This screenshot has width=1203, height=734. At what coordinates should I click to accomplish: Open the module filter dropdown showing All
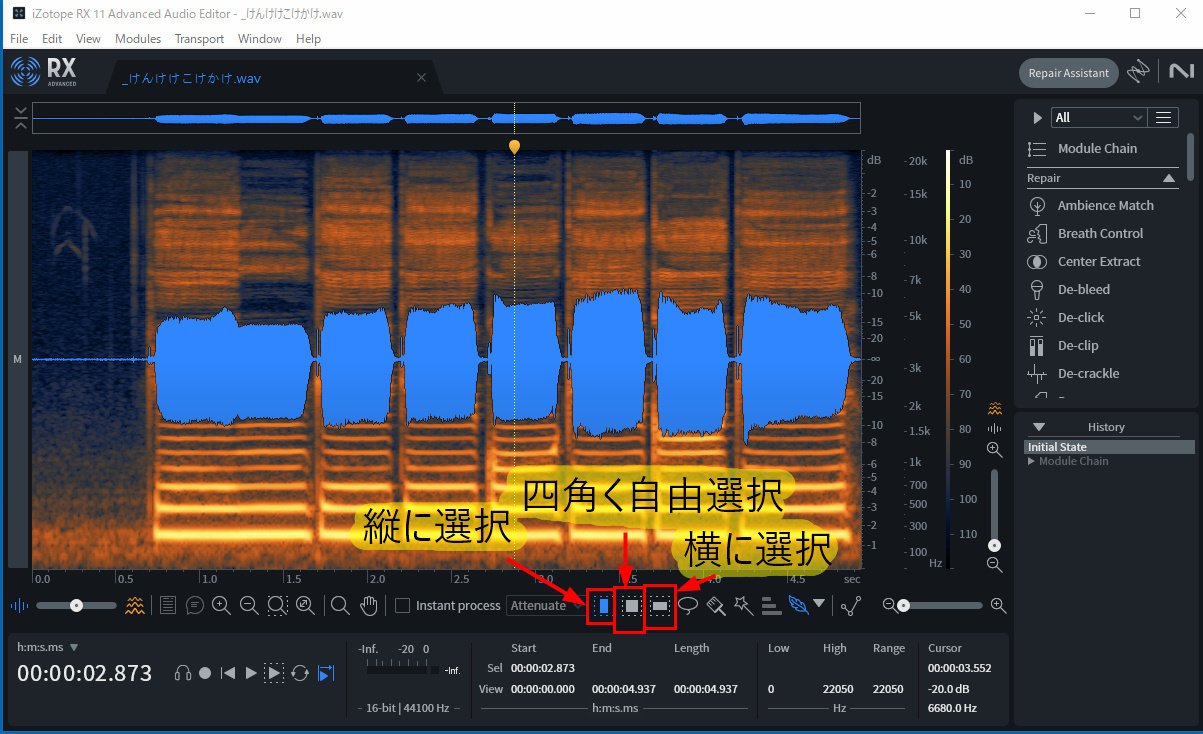pyautogui.click(x=1097, y=117)
